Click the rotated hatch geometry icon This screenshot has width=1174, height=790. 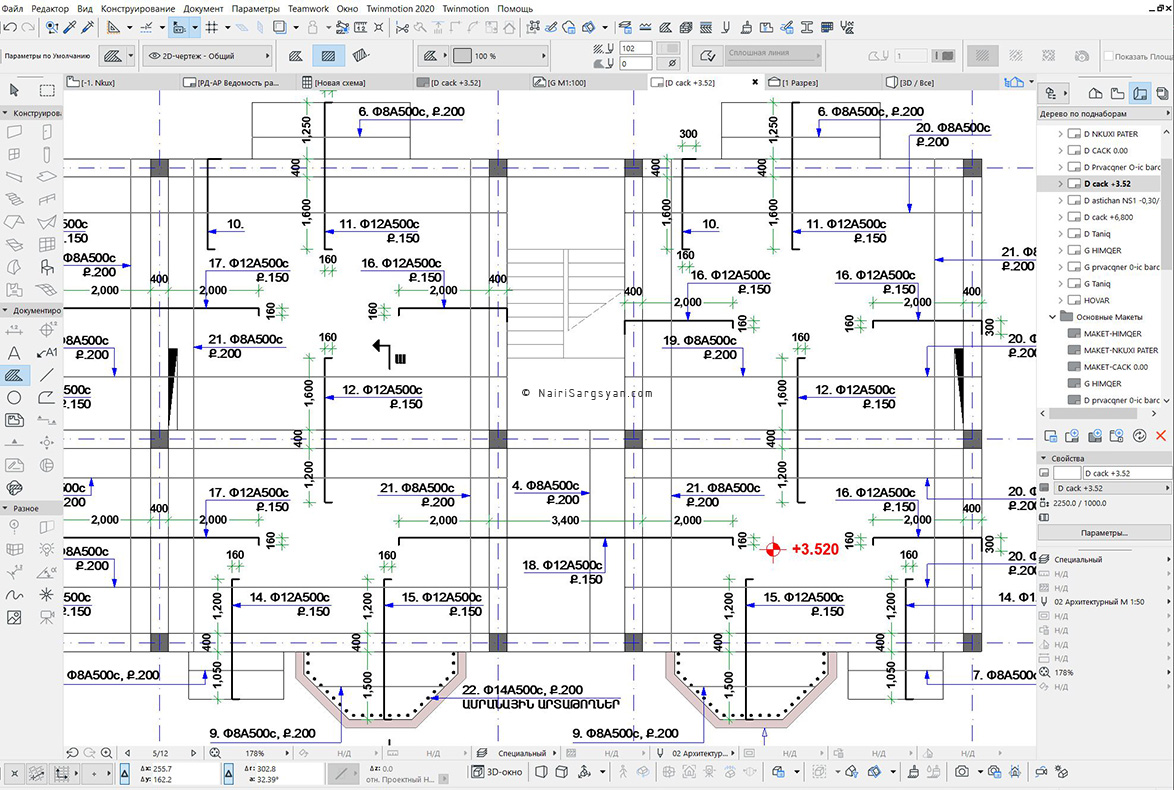tap(360, 56)
